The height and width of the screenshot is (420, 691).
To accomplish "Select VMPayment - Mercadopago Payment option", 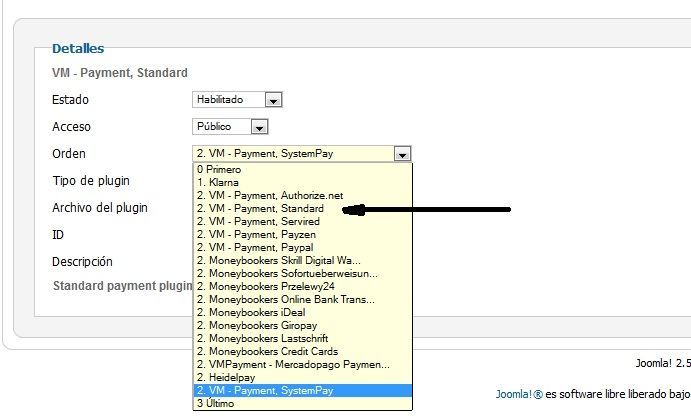I will click(302, 364).
